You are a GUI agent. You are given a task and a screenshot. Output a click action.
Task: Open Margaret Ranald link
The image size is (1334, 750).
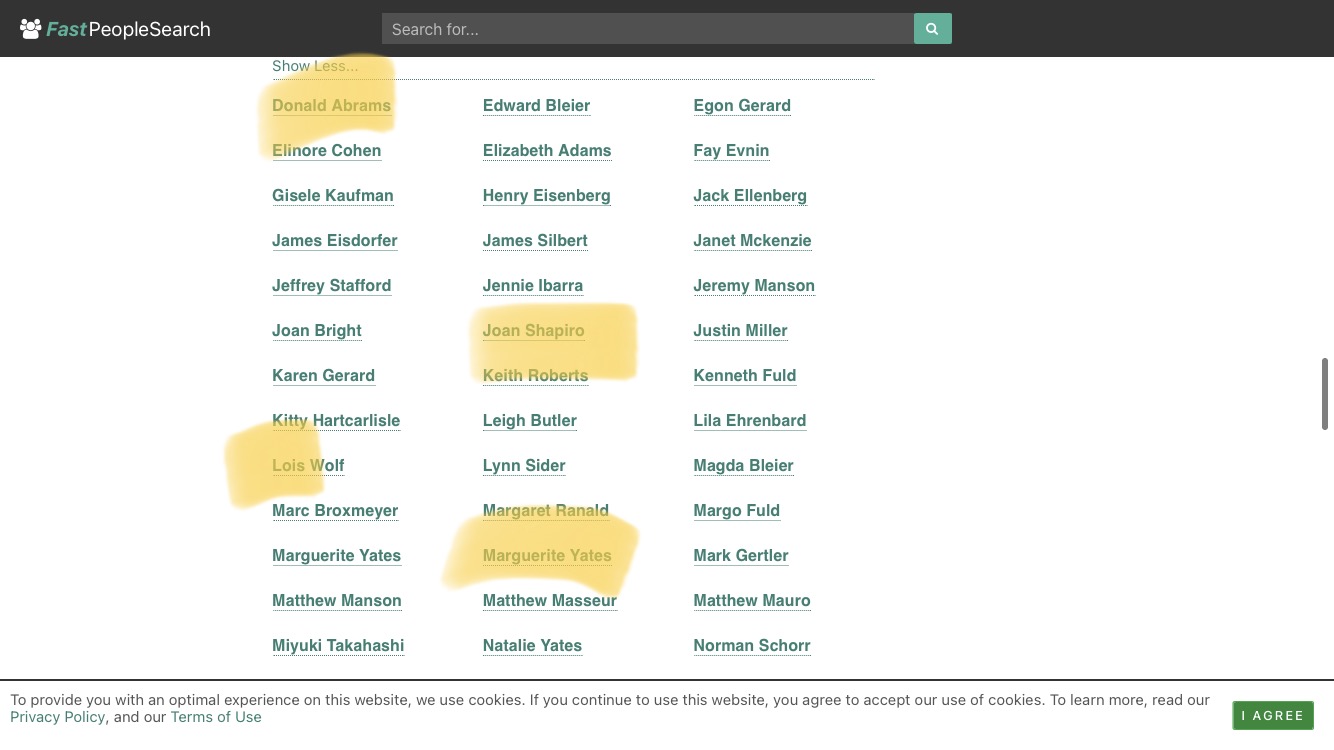point(545,510)
